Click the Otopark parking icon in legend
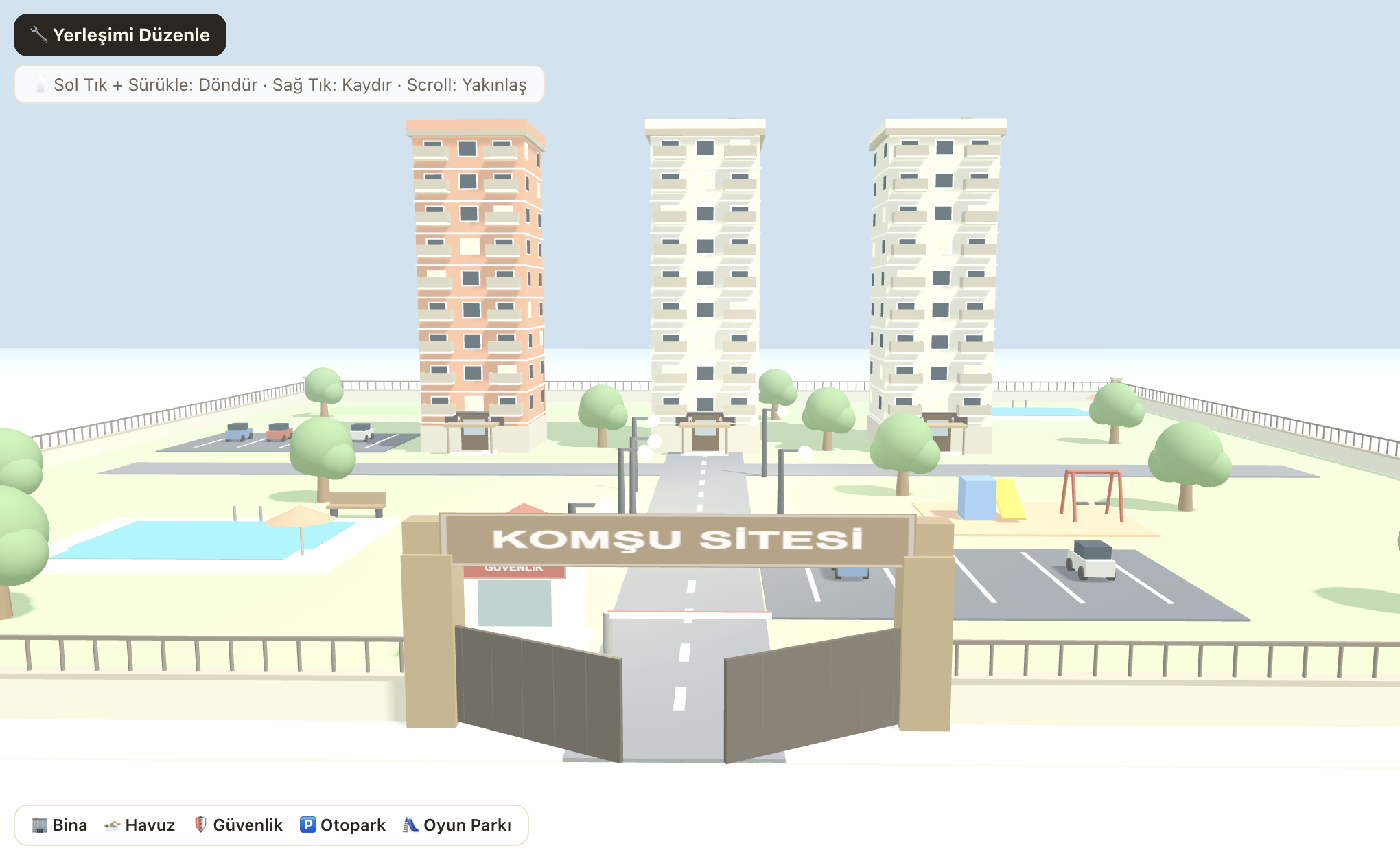 pyautogui.click(x=308, y=825)
